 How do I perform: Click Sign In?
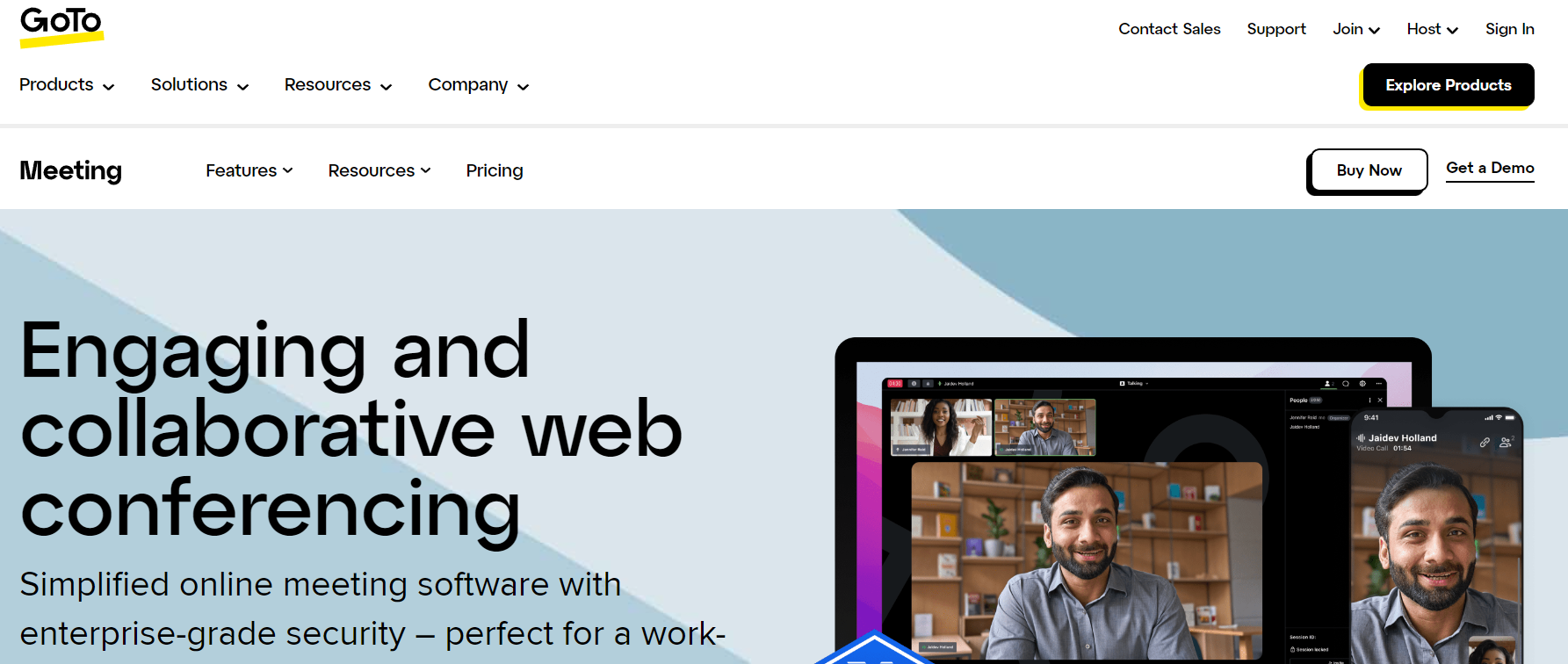[1509, 29]
